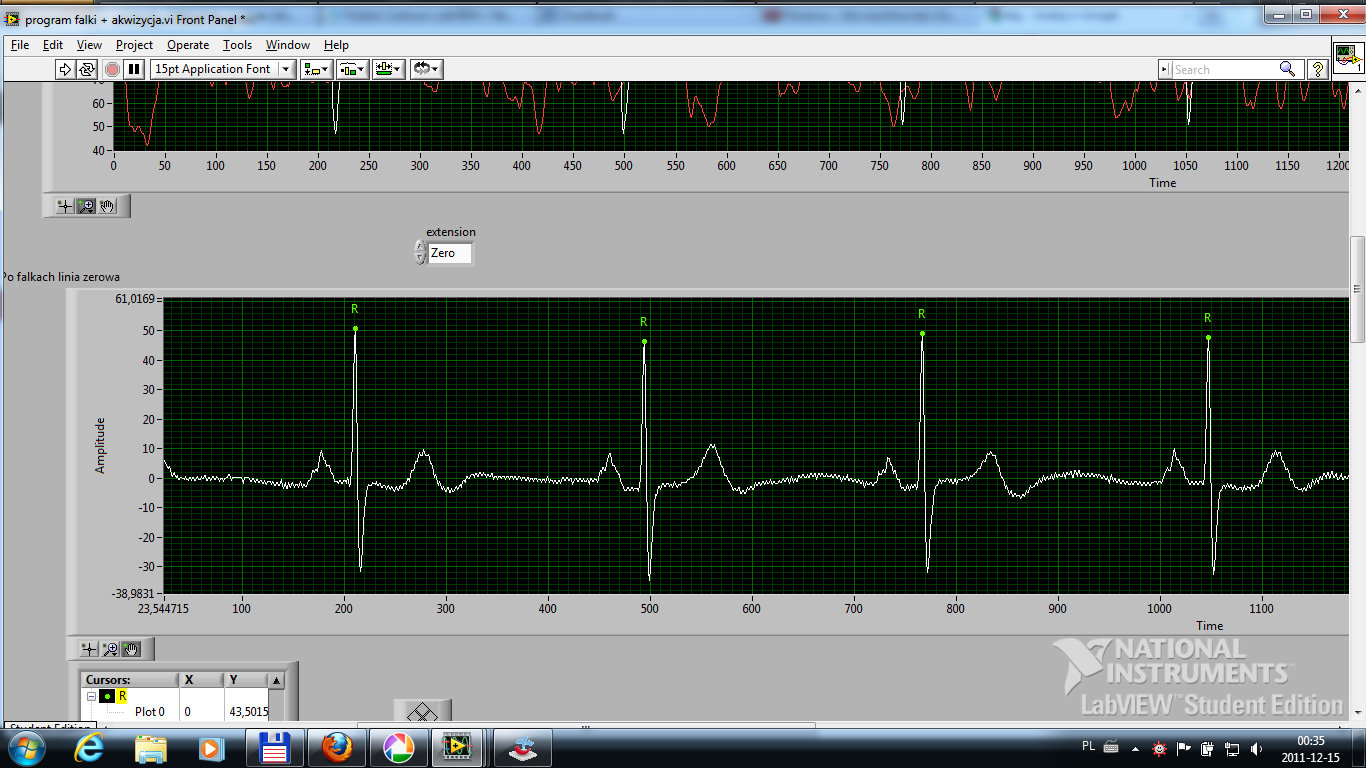Open the Distribute Objects dropdown
1366x768 pixels.
pos(351,69)
